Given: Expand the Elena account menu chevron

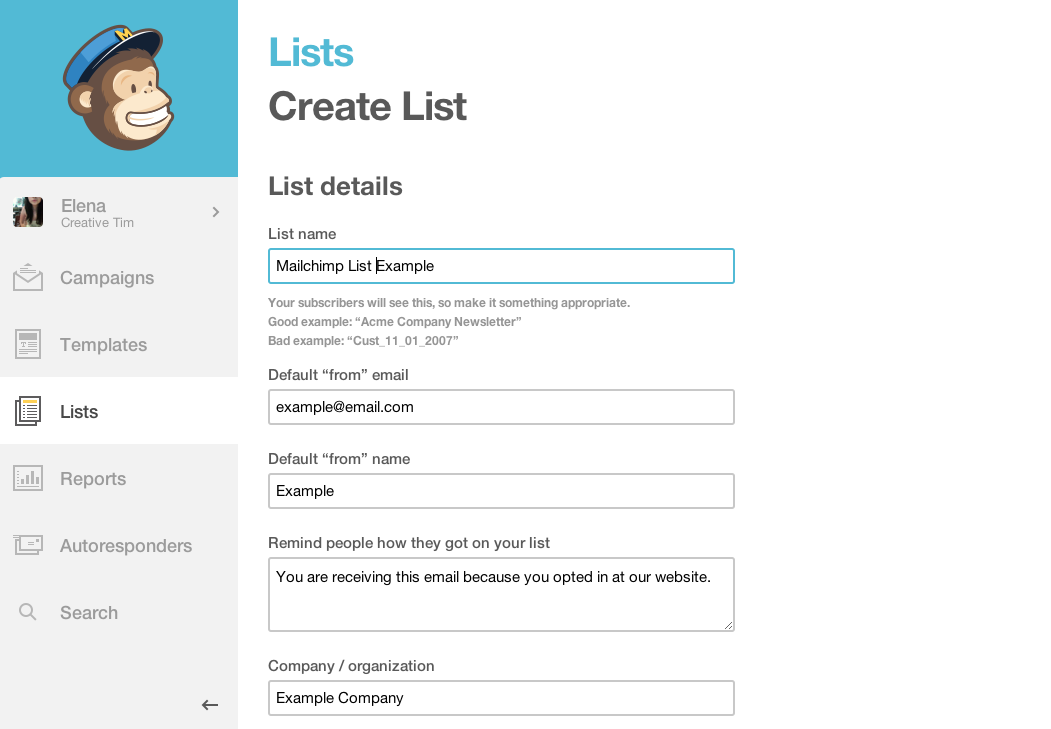Looking at the screenshot, I should [215, 212].
